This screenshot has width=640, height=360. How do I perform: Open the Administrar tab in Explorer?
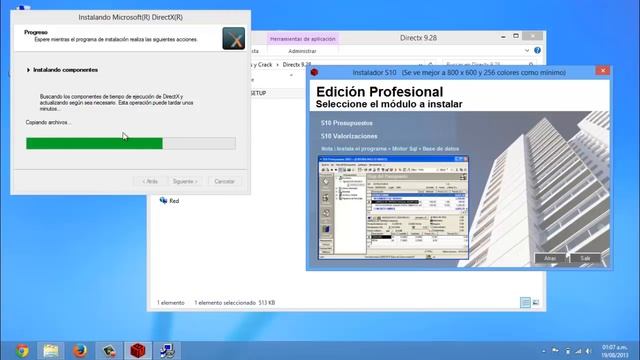click(x=302, y=51)
